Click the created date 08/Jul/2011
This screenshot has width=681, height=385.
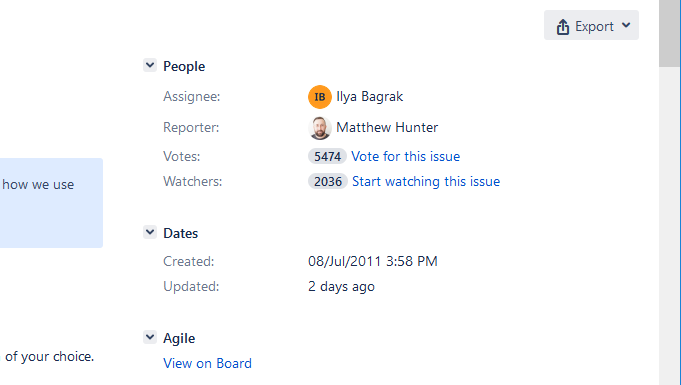pos(344,261)
